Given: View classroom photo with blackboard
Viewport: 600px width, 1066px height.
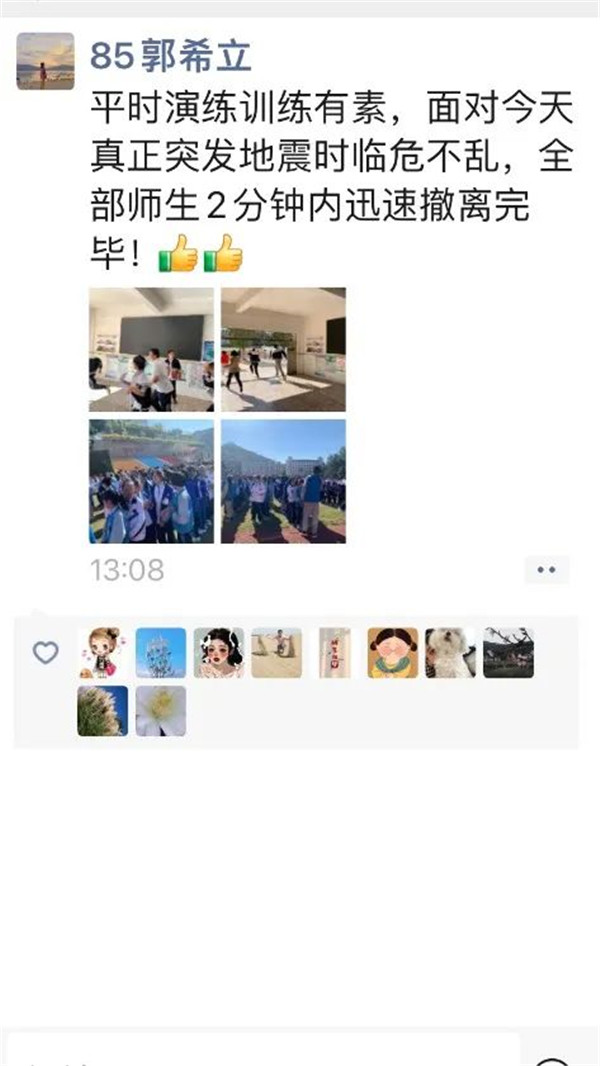Looking at the screenshot, I should coord(152,349).
